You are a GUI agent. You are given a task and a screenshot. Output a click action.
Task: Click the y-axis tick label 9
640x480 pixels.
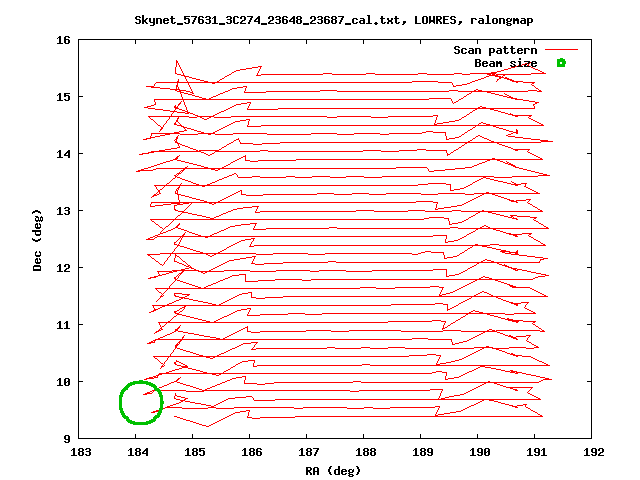pos(67,439)
